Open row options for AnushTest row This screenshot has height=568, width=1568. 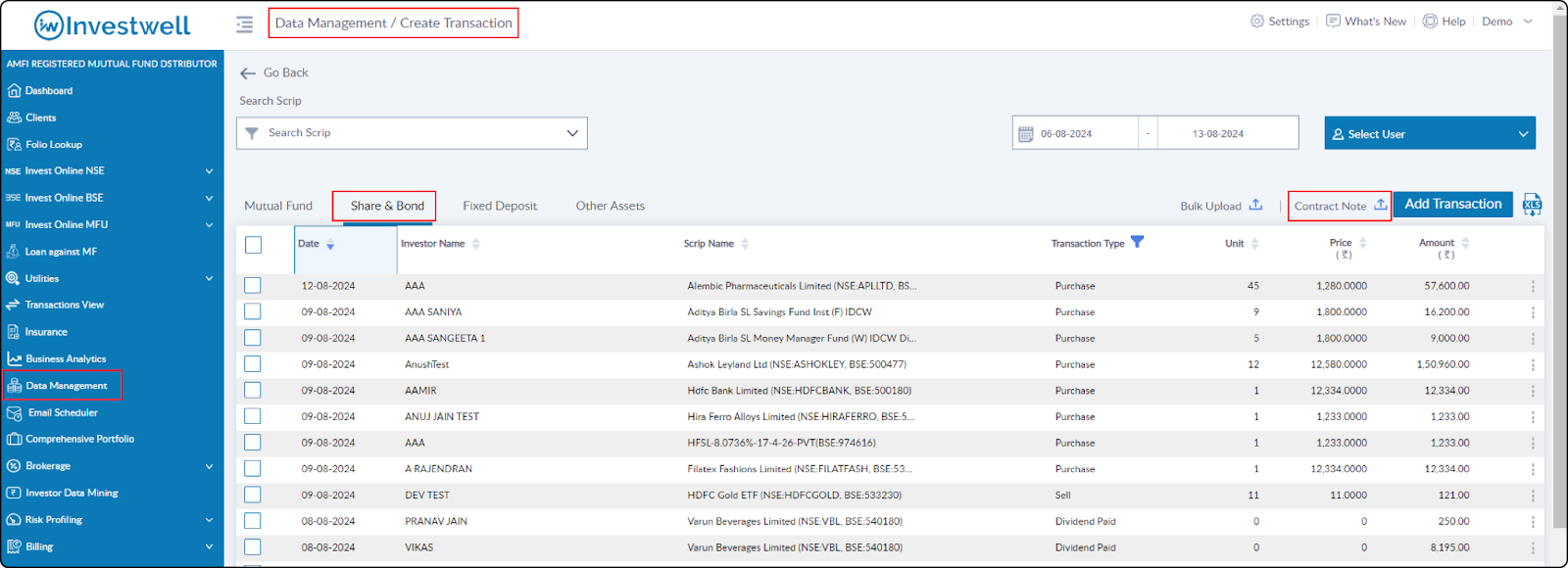pos(1533,364)
